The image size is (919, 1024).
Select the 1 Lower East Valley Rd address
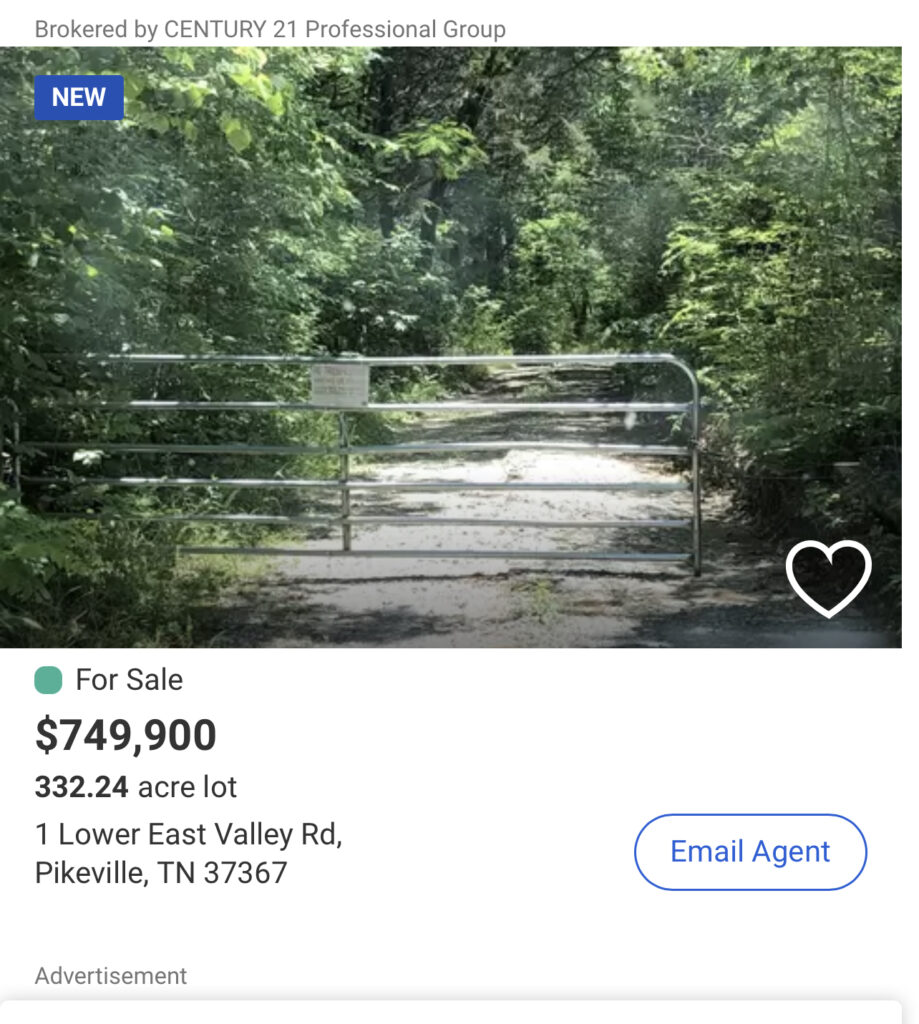[x=188, y=834]
